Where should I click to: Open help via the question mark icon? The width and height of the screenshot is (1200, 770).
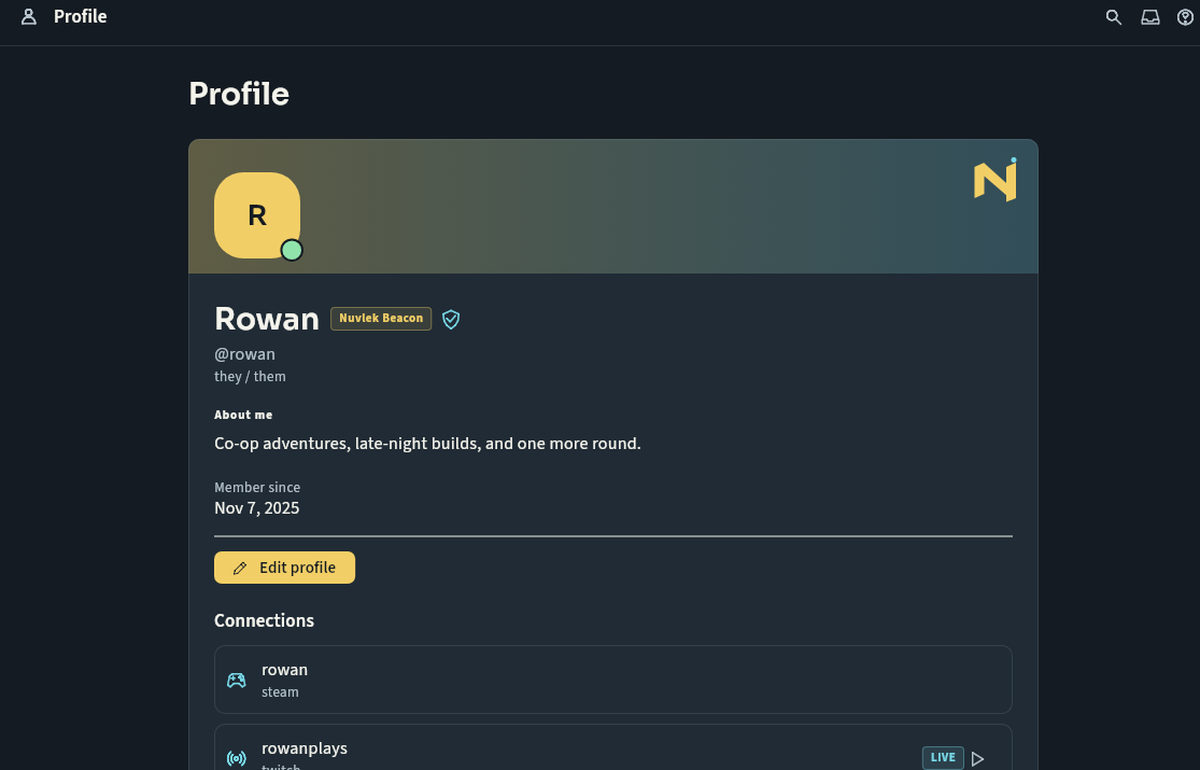1186,17
